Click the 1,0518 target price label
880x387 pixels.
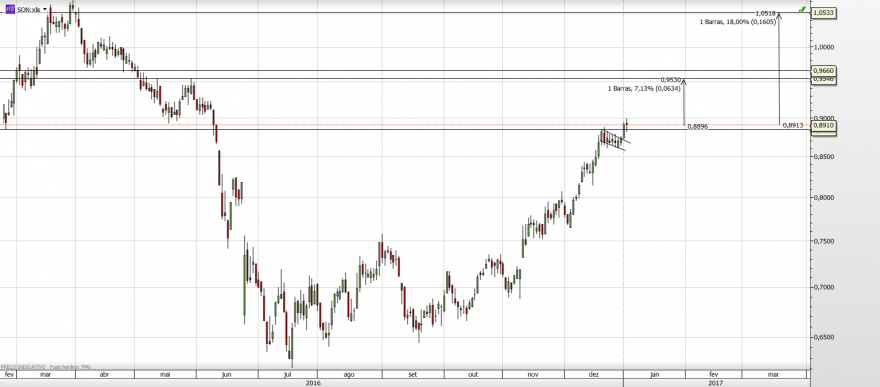point(766,13)
